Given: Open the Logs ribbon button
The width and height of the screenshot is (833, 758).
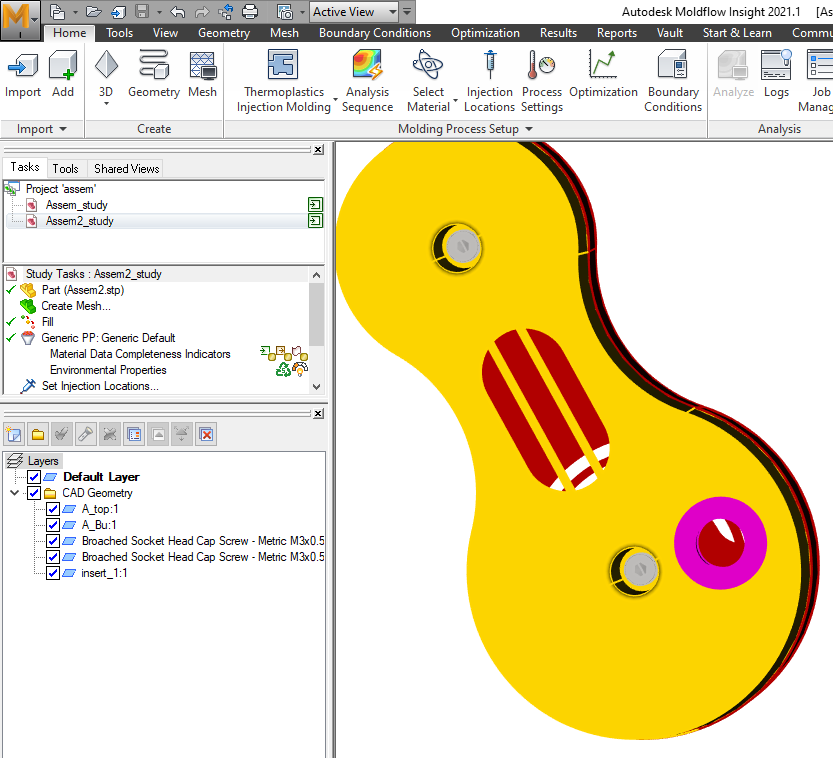Looking at the screenshot, I should pyautogui.click(x=776, y=74).
